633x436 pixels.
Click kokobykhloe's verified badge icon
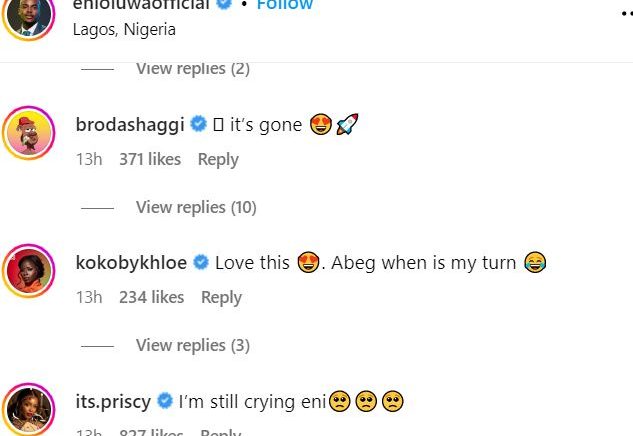[201, 263]
